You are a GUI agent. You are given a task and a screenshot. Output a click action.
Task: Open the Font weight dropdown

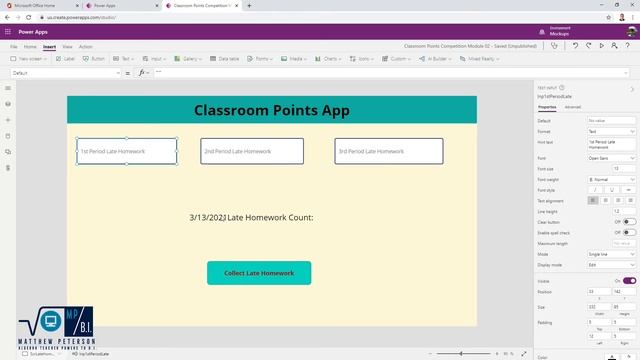pyautogui.click(x=611, y=179)
